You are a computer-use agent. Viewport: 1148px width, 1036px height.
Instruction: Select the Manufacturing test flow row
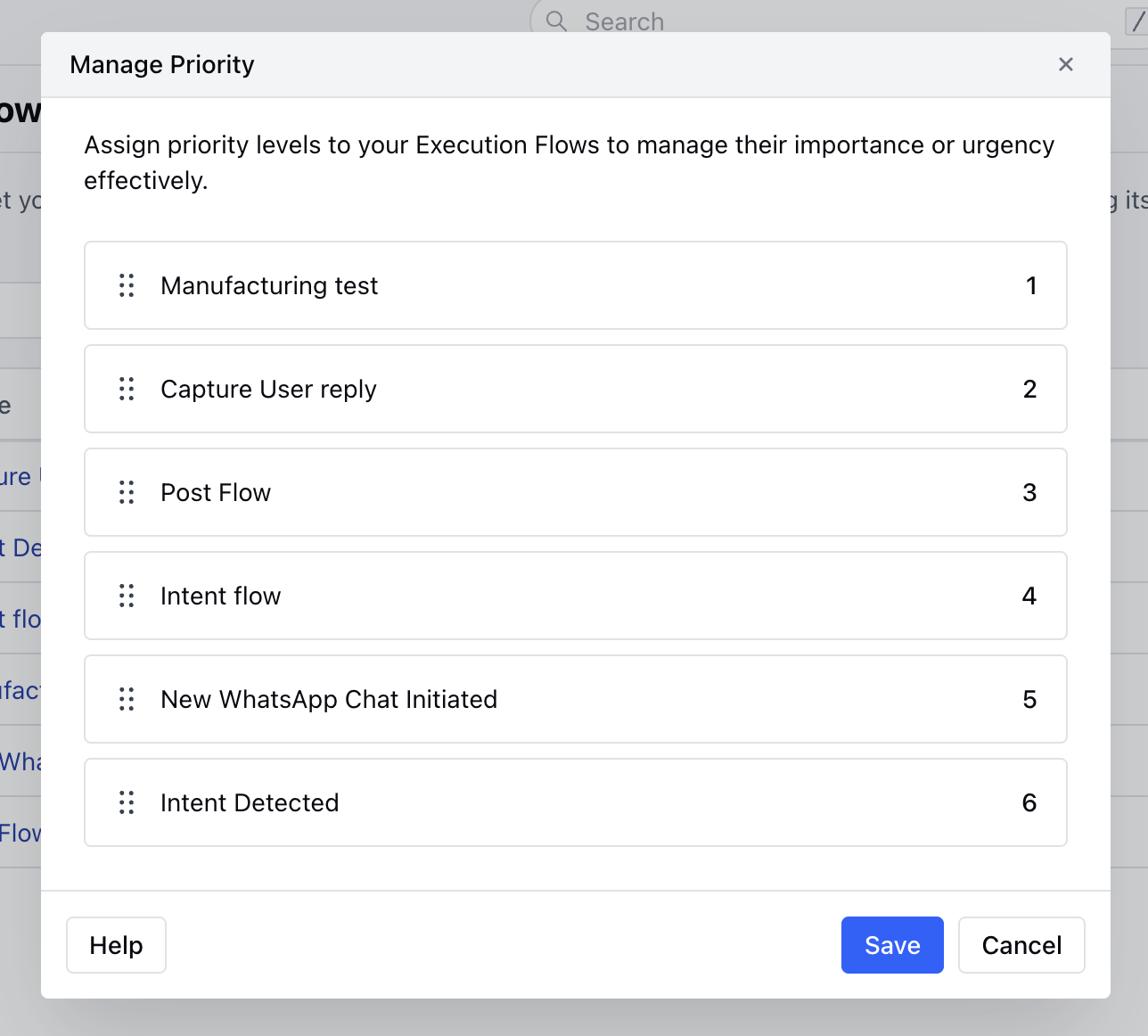(576, 285)
